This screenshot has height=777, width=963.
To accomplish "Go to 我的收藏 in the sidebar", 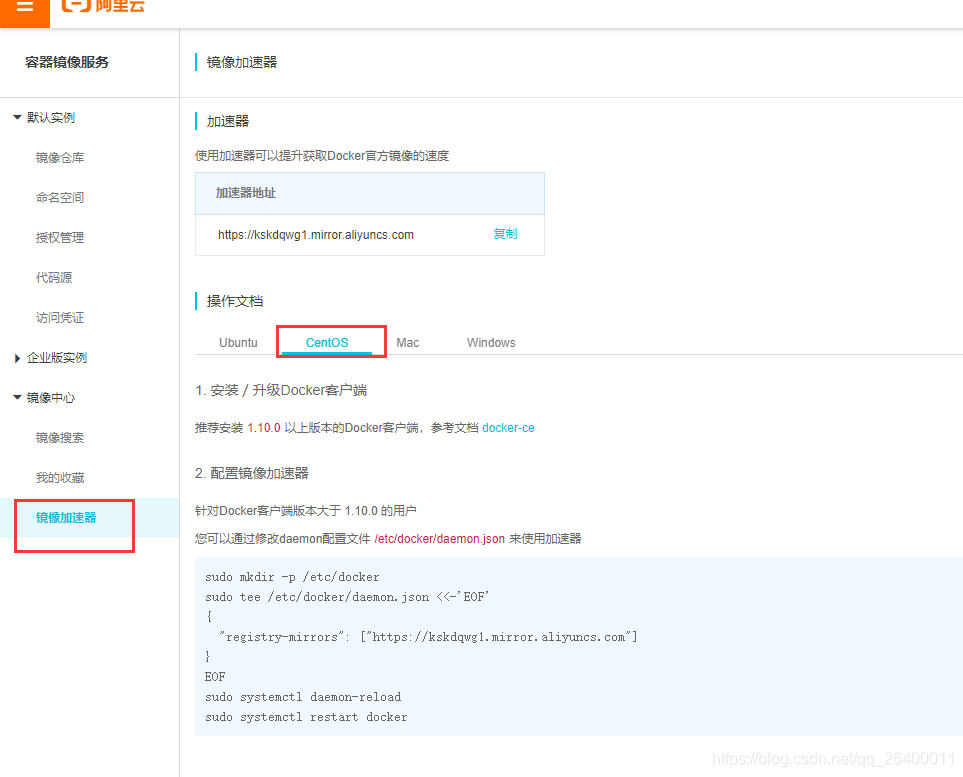I will 60,478.
